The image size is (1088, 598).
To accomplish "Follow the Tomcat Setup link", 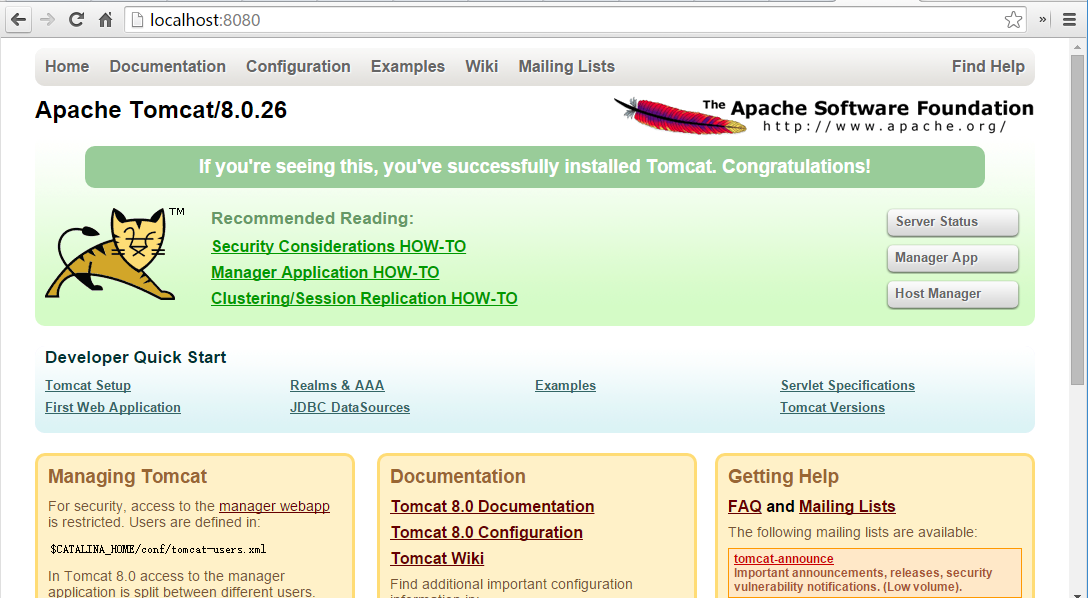I will pyautogui.click(x=88, y=386).
